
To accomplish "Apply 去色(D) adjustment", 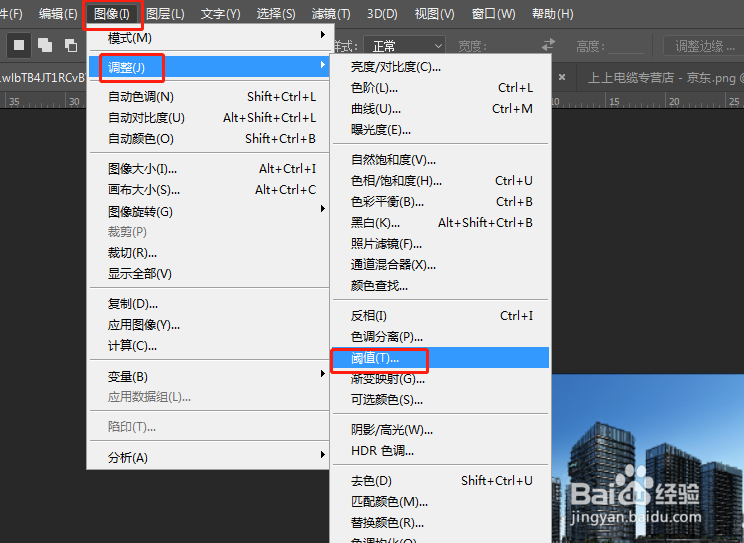I will tap(440, 481).
